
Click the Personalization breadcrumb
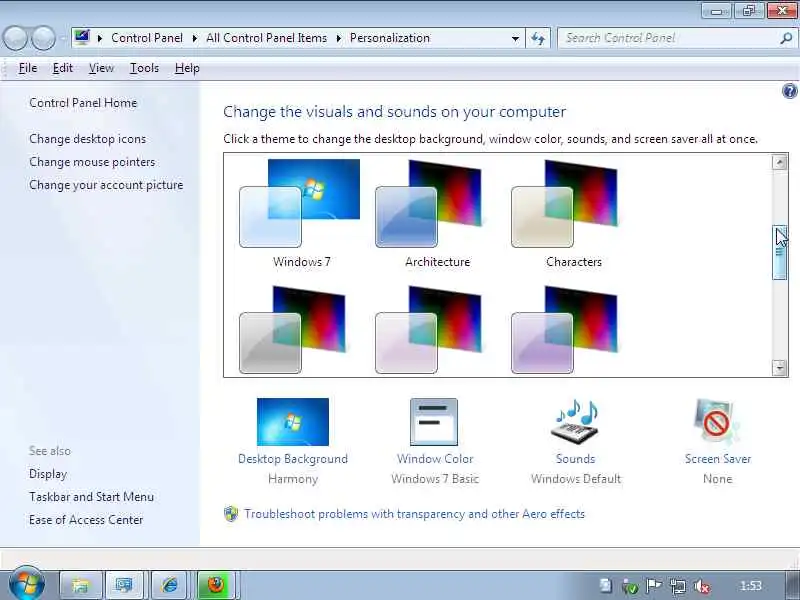[390, 38]
